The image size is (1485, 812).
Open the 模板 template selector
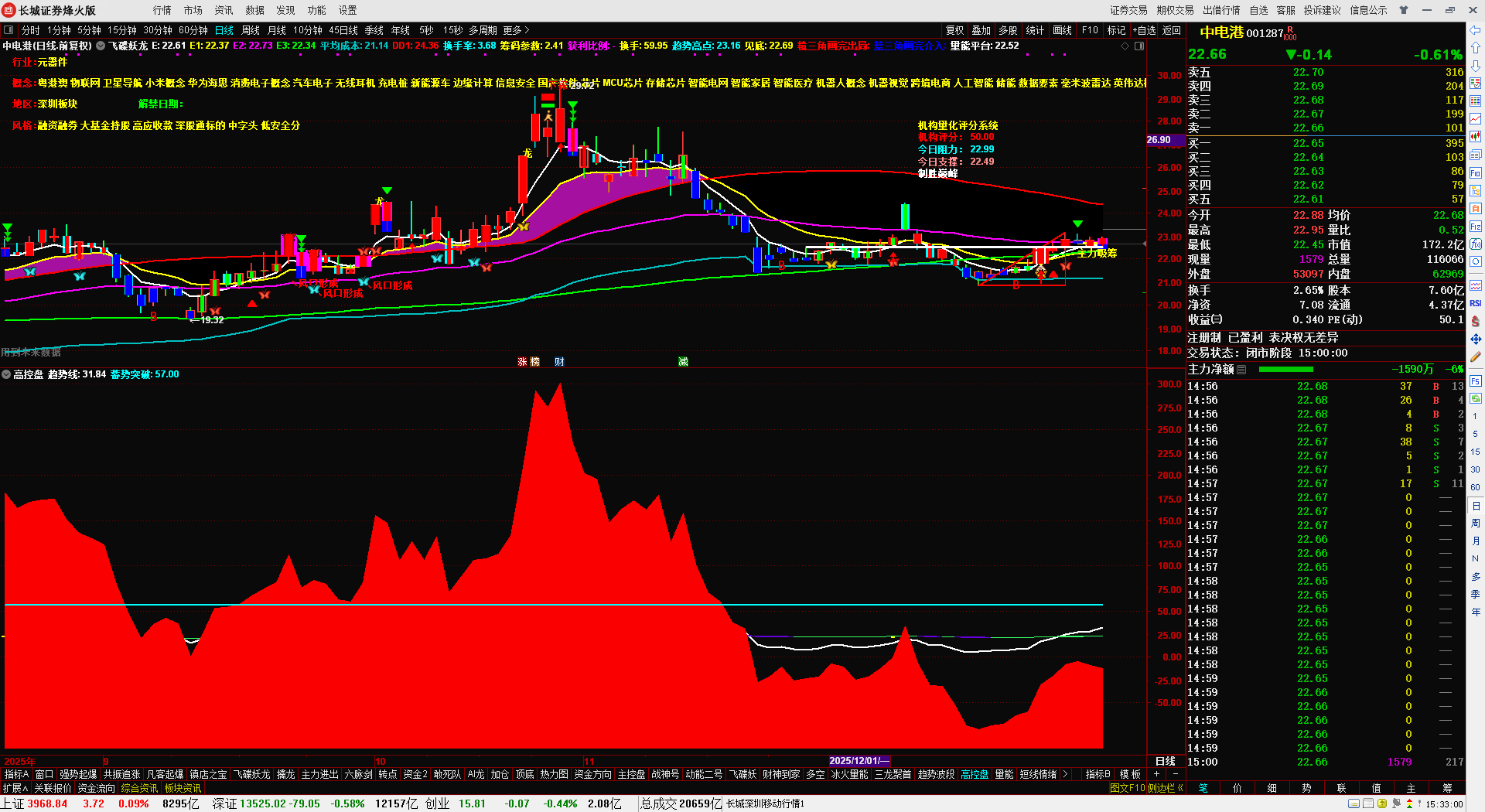click(x=1131, y=774)
